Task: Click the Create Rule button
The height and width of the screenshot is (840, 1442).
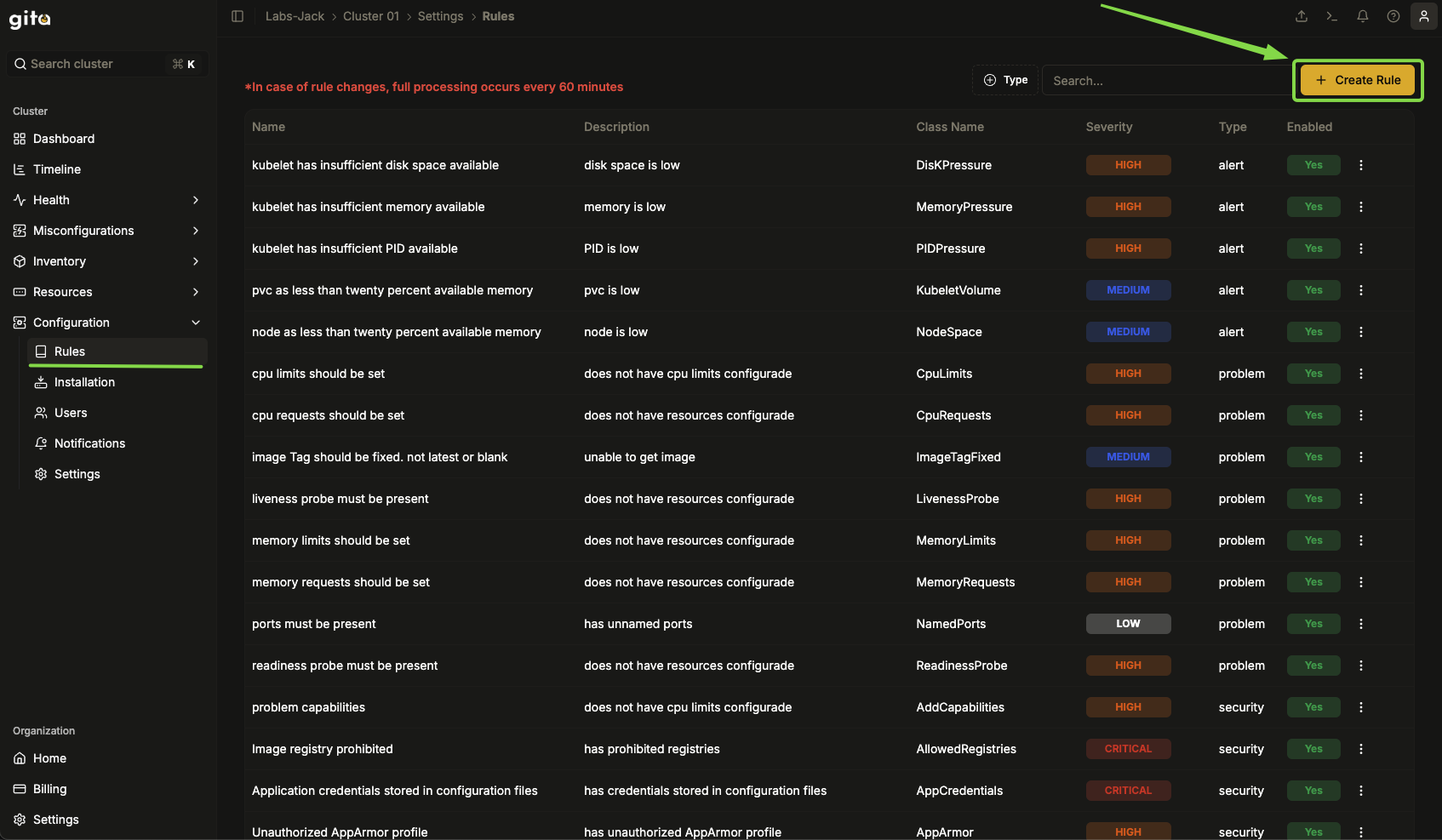Action: [x=1358, y=80]
